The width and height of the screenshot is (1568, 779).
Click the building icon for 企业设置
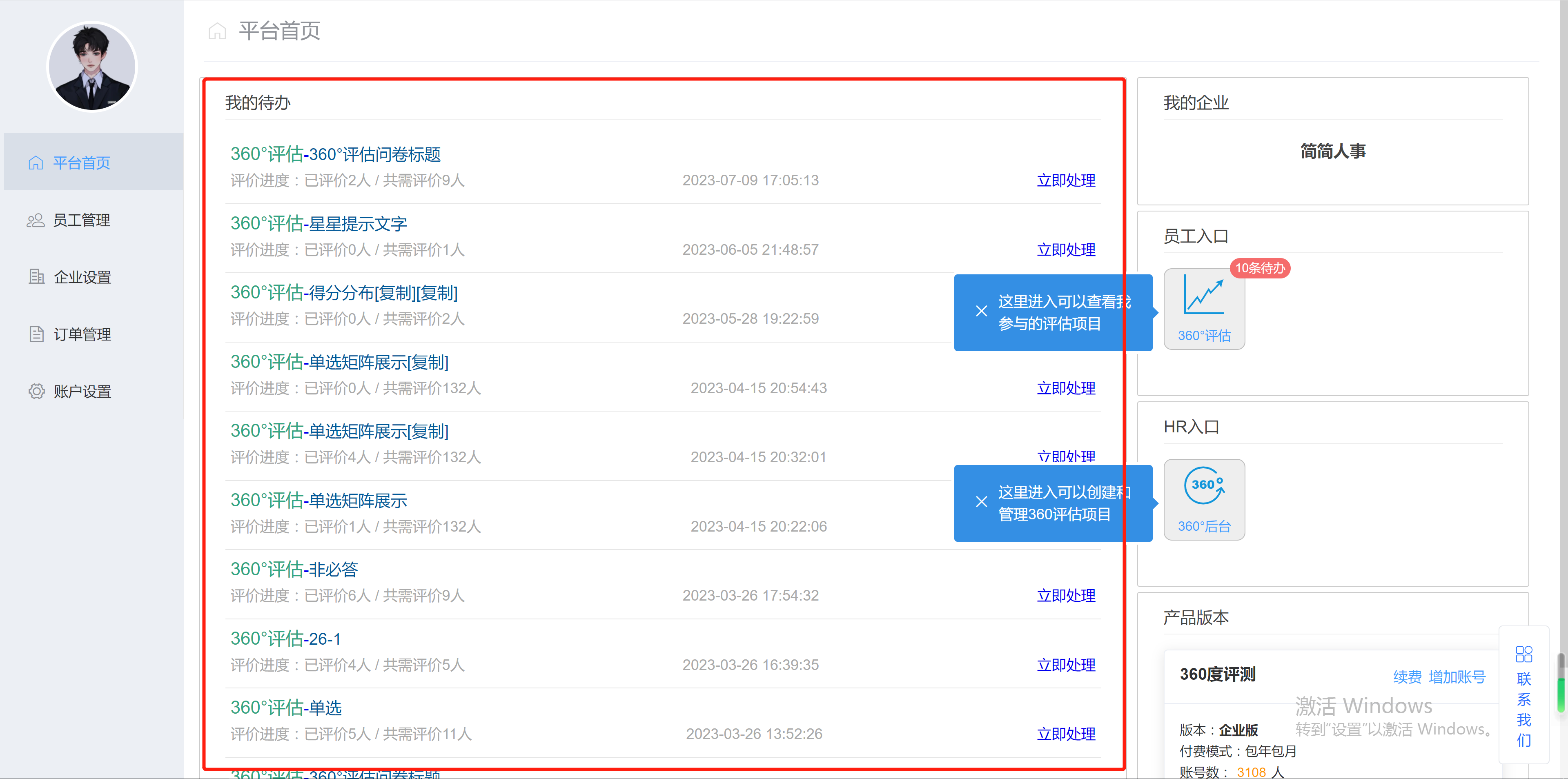click(36, 277)
